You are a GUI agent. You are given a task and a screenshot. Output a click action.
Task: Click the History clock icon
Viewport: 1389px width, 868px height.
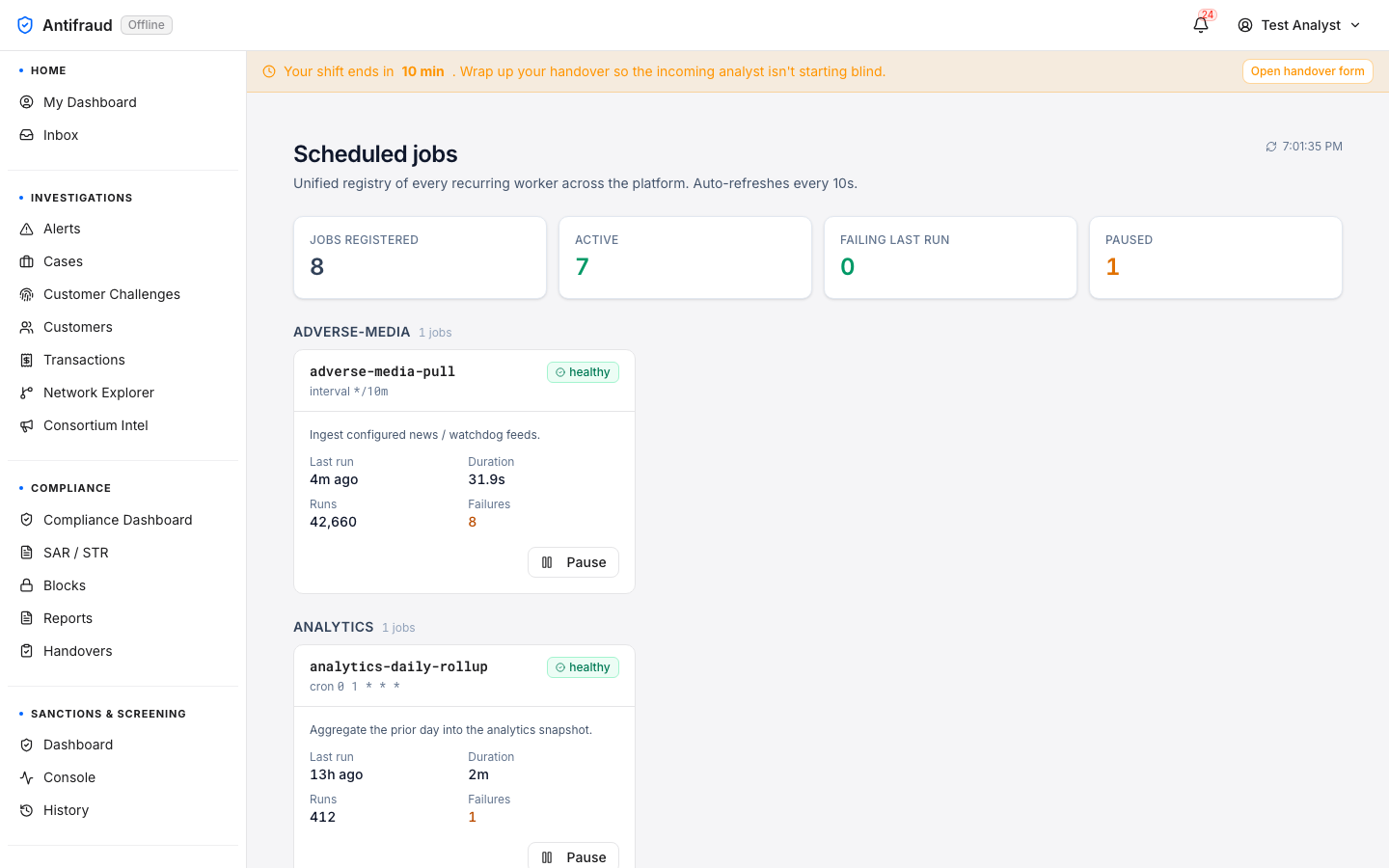27,810
